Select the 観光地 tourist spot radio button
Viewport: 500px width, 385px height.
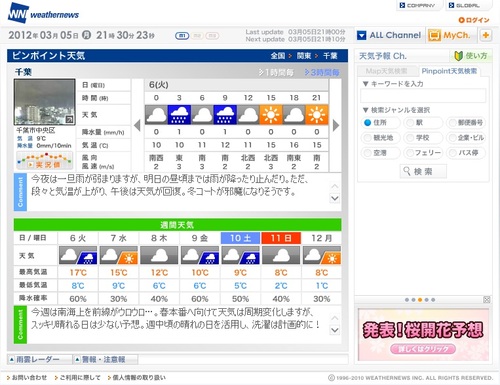[368, 138]
